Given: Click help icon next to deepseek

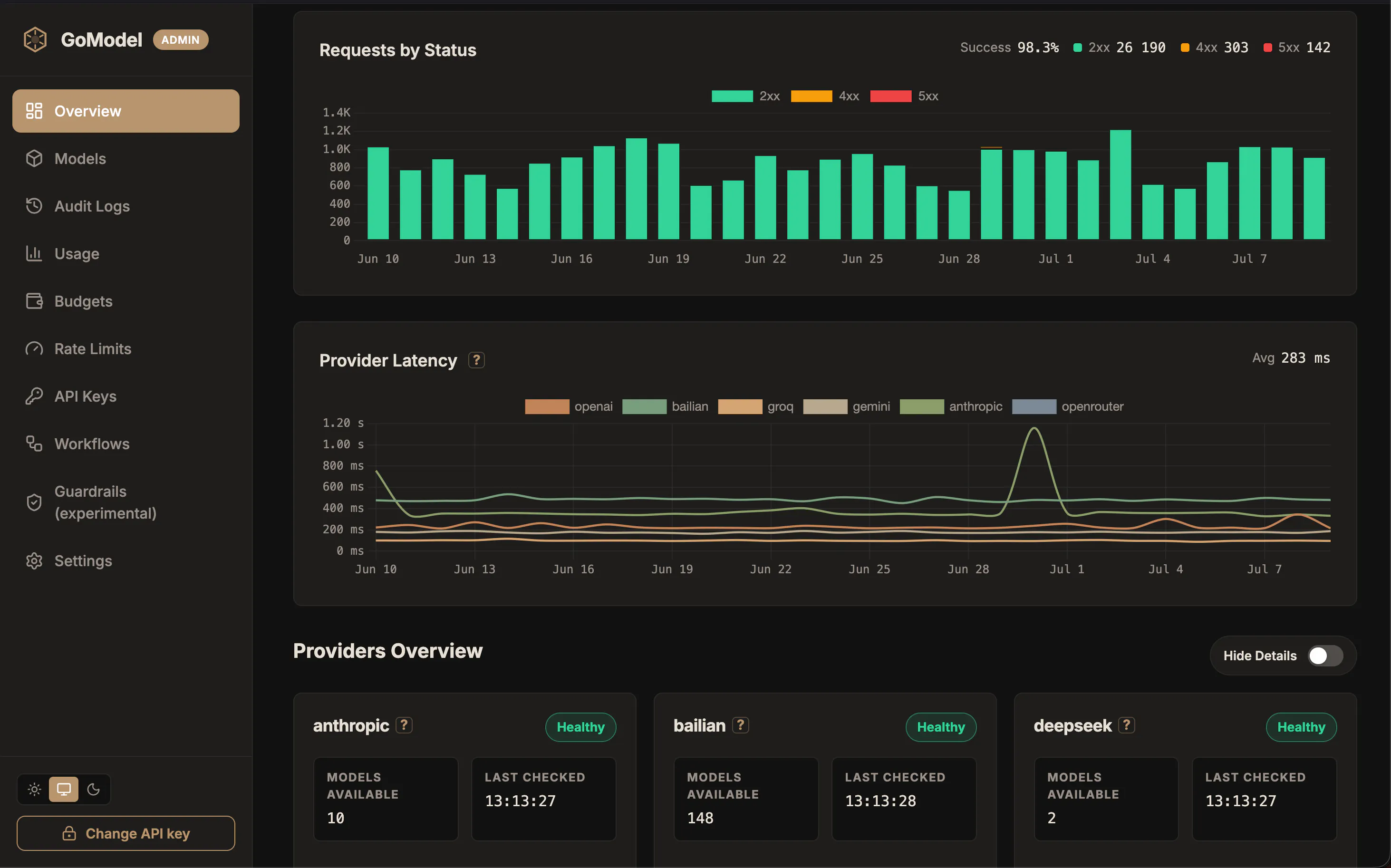Looking at the screenshot, I should click(1126, 725).
